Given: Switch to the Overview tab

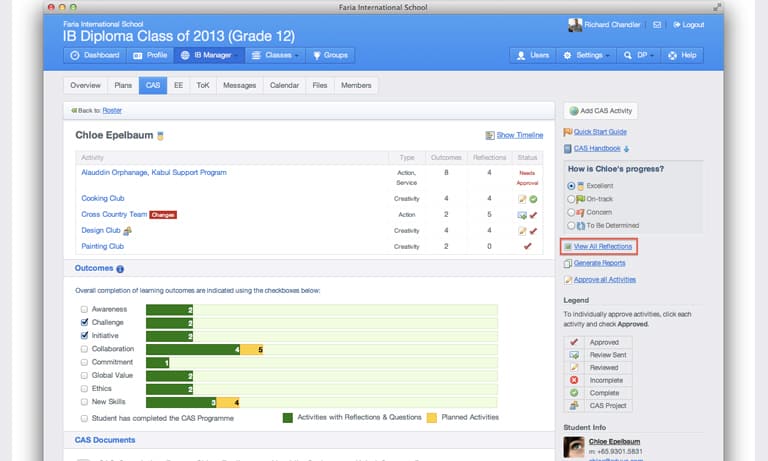Looking at the screenshot, I should 85,85.
